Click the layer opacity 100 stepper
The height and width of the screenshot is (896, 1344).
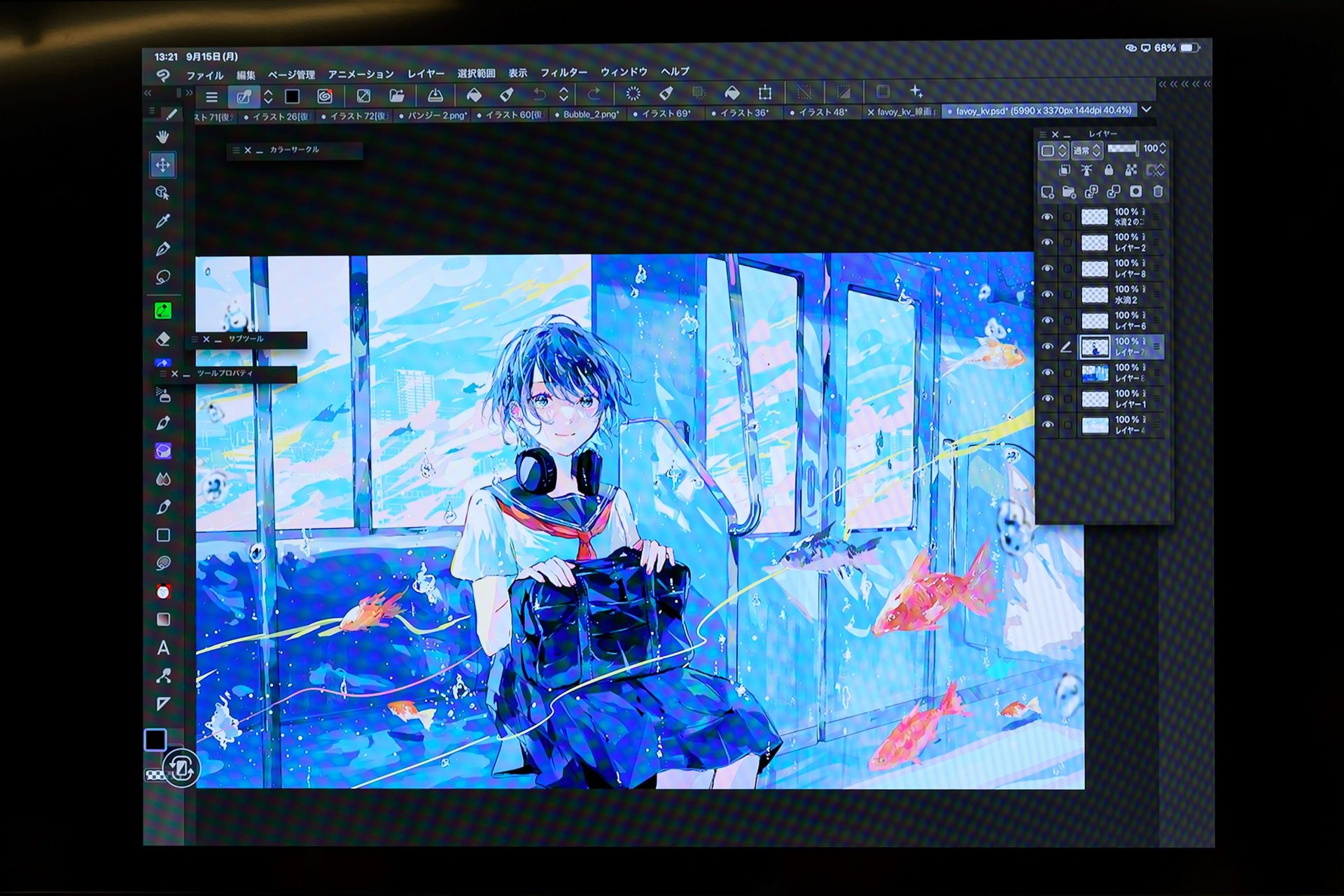point(1163,148)
